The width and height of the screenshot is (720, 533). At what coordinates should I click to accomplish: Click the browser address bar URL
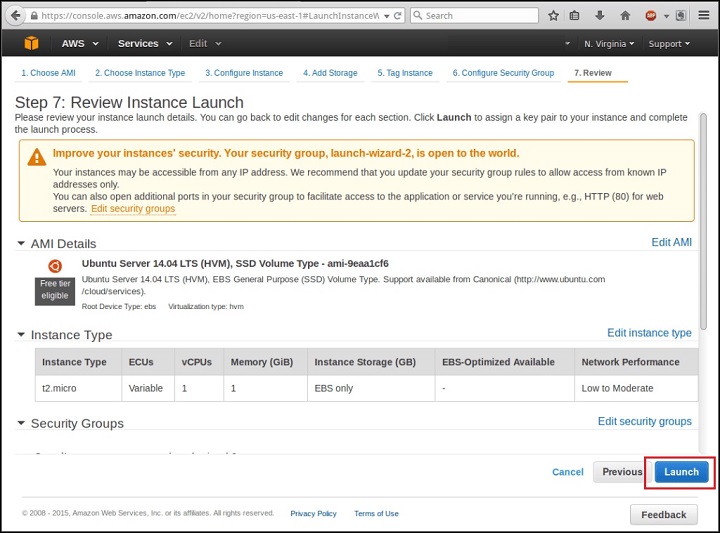pyautogui.click(x=210, y=16)
